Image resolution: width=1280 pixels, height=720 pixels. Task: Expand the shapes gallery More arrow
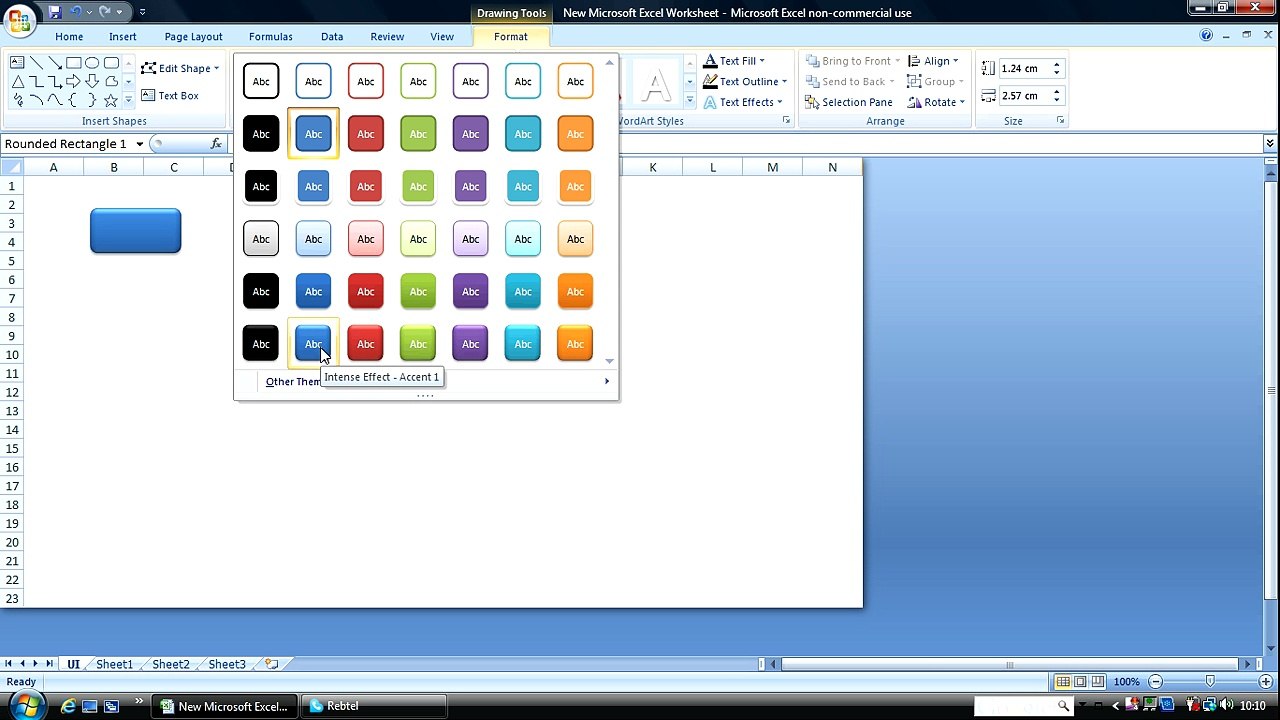(128, 101)
